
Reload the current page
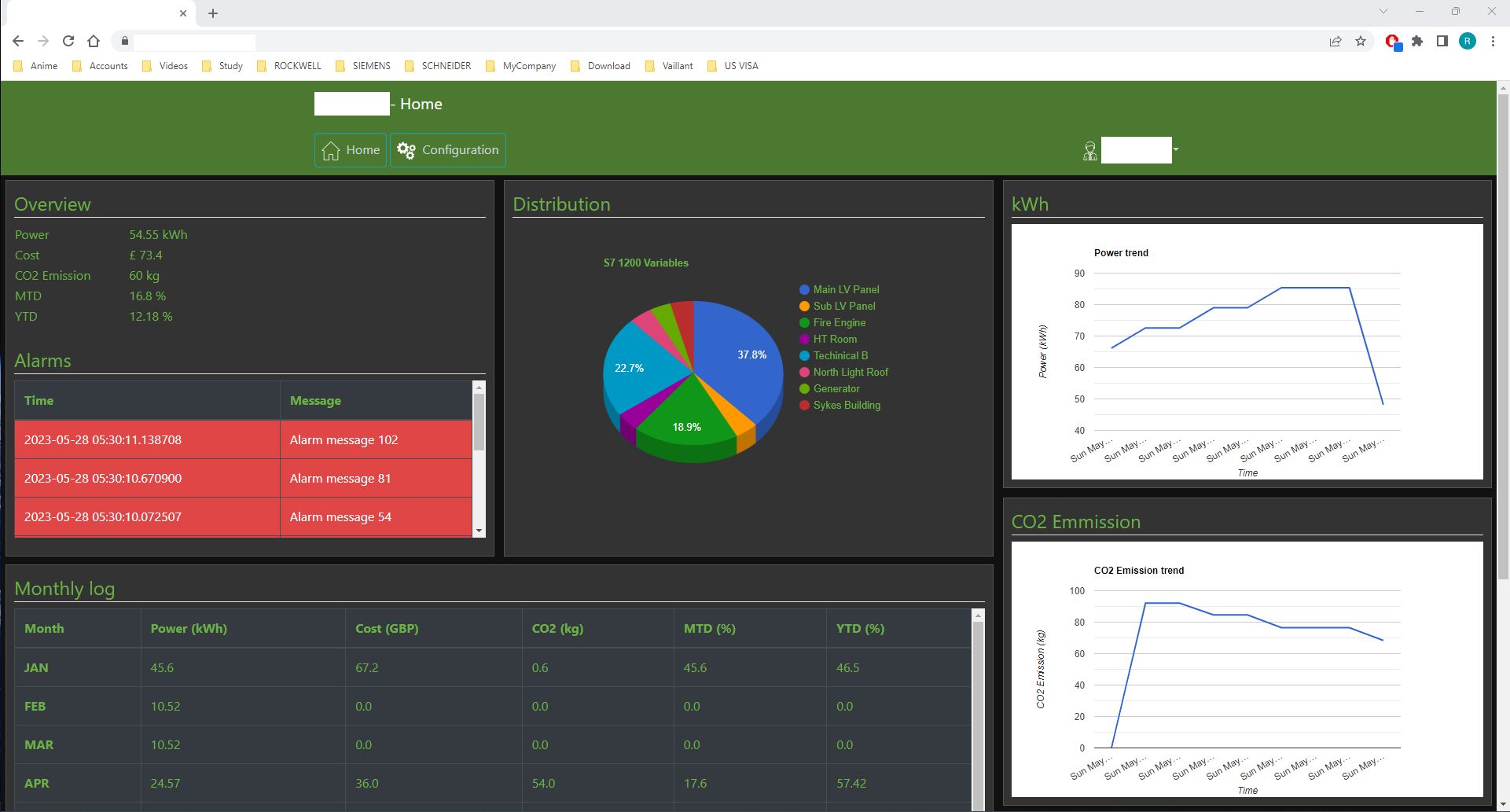(x=68, y=41)
